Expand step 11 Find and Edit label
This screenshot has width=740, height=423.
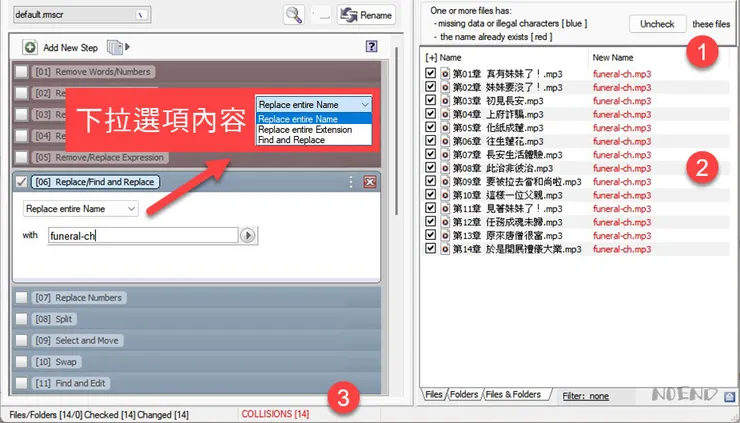[71, 383]
